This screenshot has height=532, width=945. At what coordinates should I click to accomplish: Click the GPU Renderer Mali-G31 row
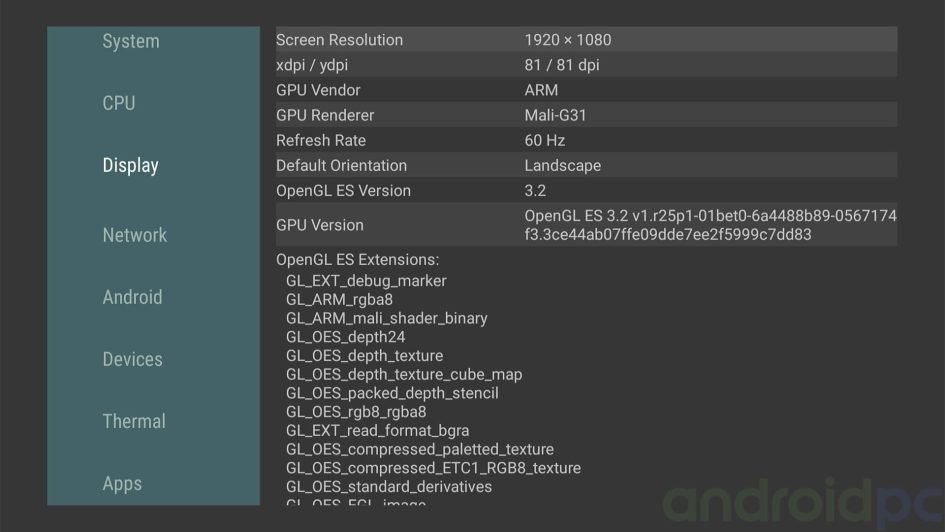585,115
